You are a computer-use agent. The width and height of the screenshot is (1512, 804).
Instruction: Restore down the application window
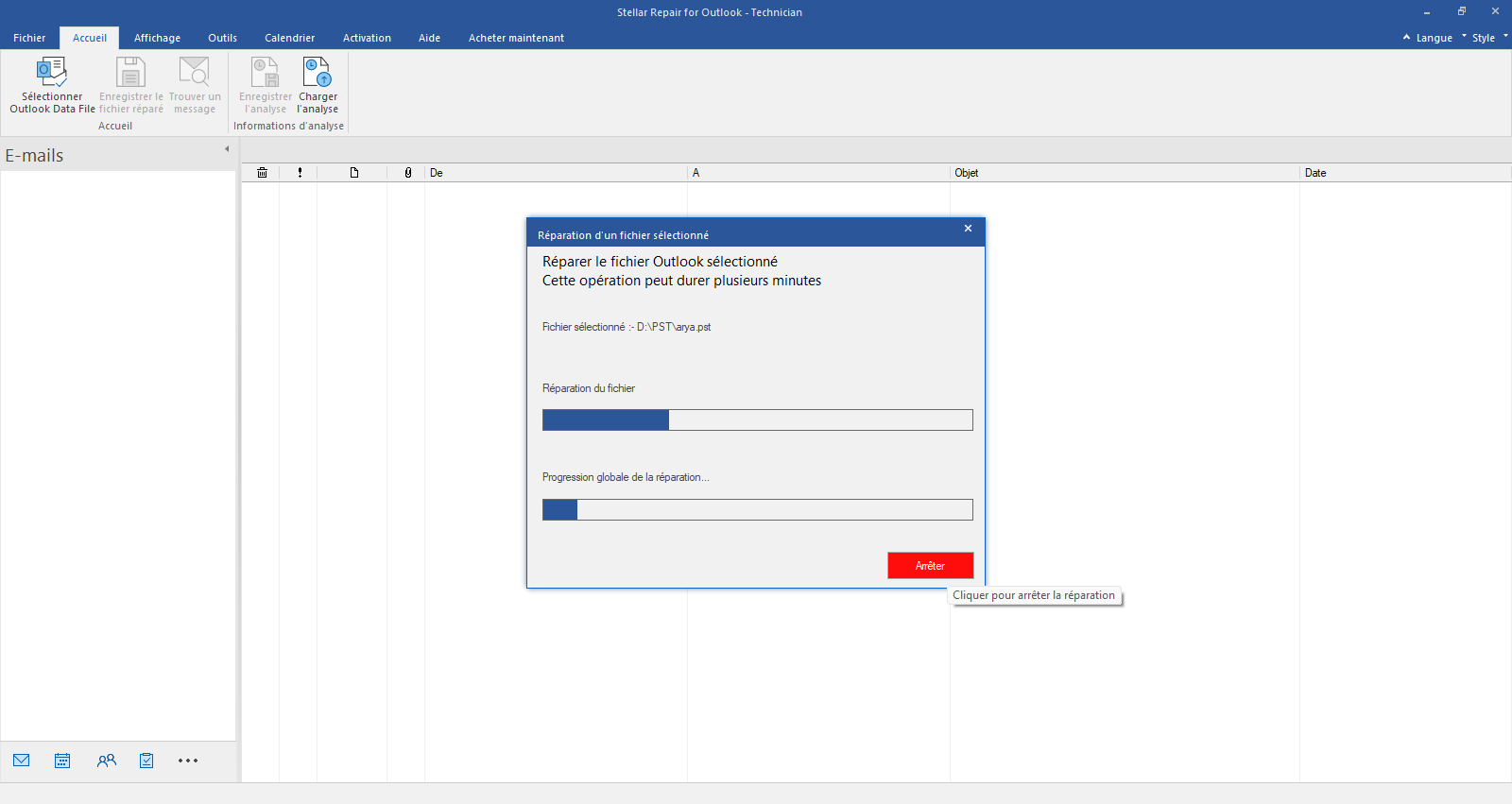1461,12
